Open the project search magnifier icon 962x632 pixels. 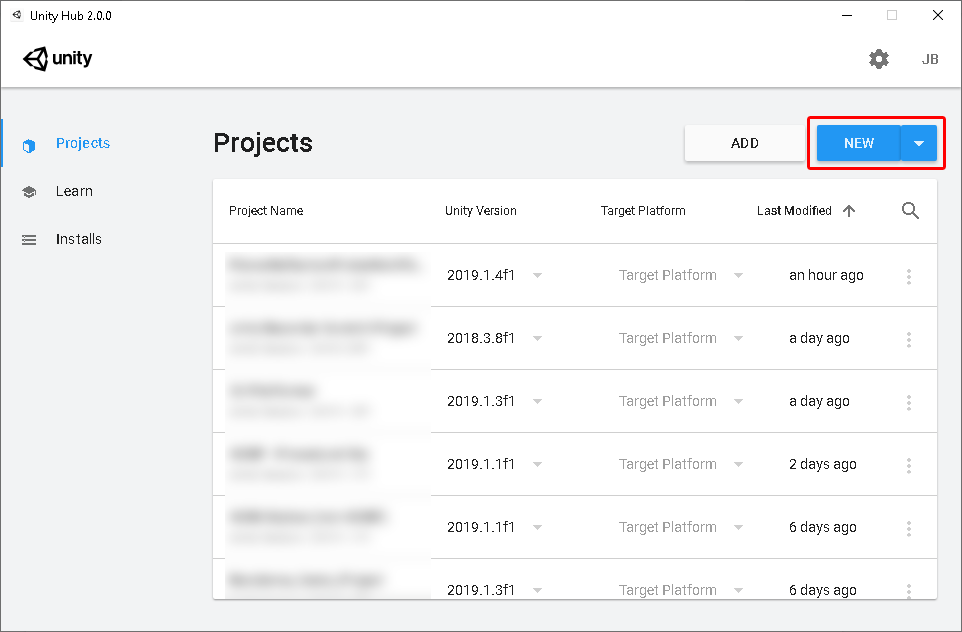click(x=909, y=211)
